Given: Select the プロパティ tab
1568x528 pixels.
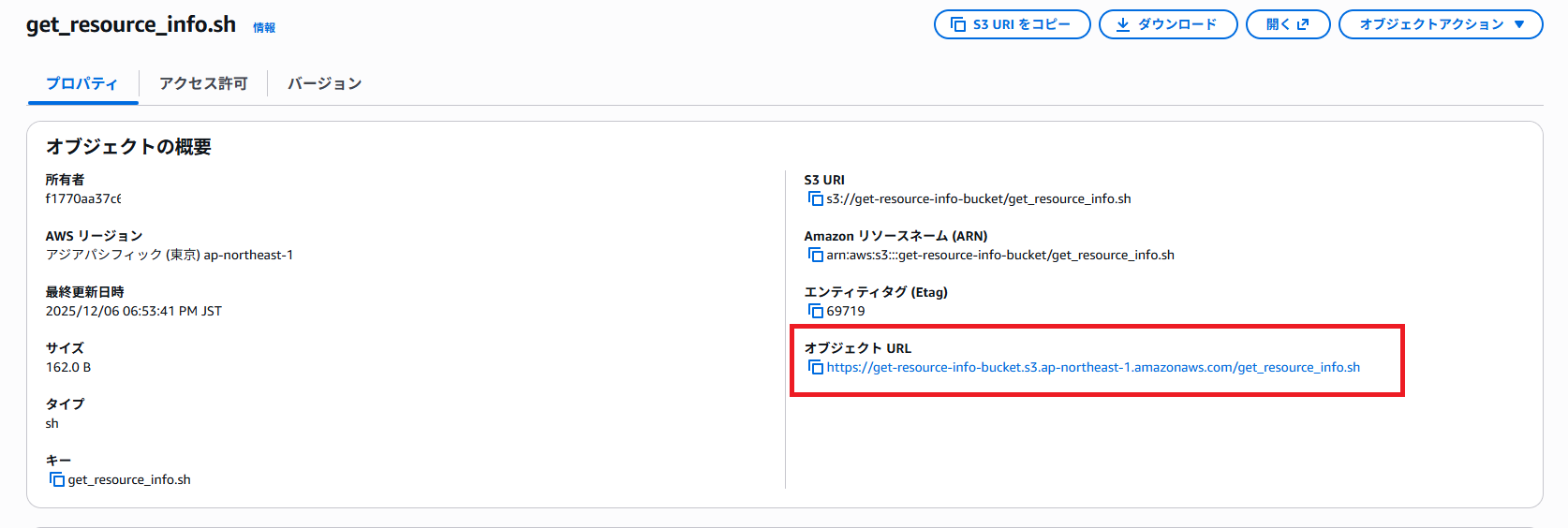Looking at the screenshot, I should [x=82, y=83].
